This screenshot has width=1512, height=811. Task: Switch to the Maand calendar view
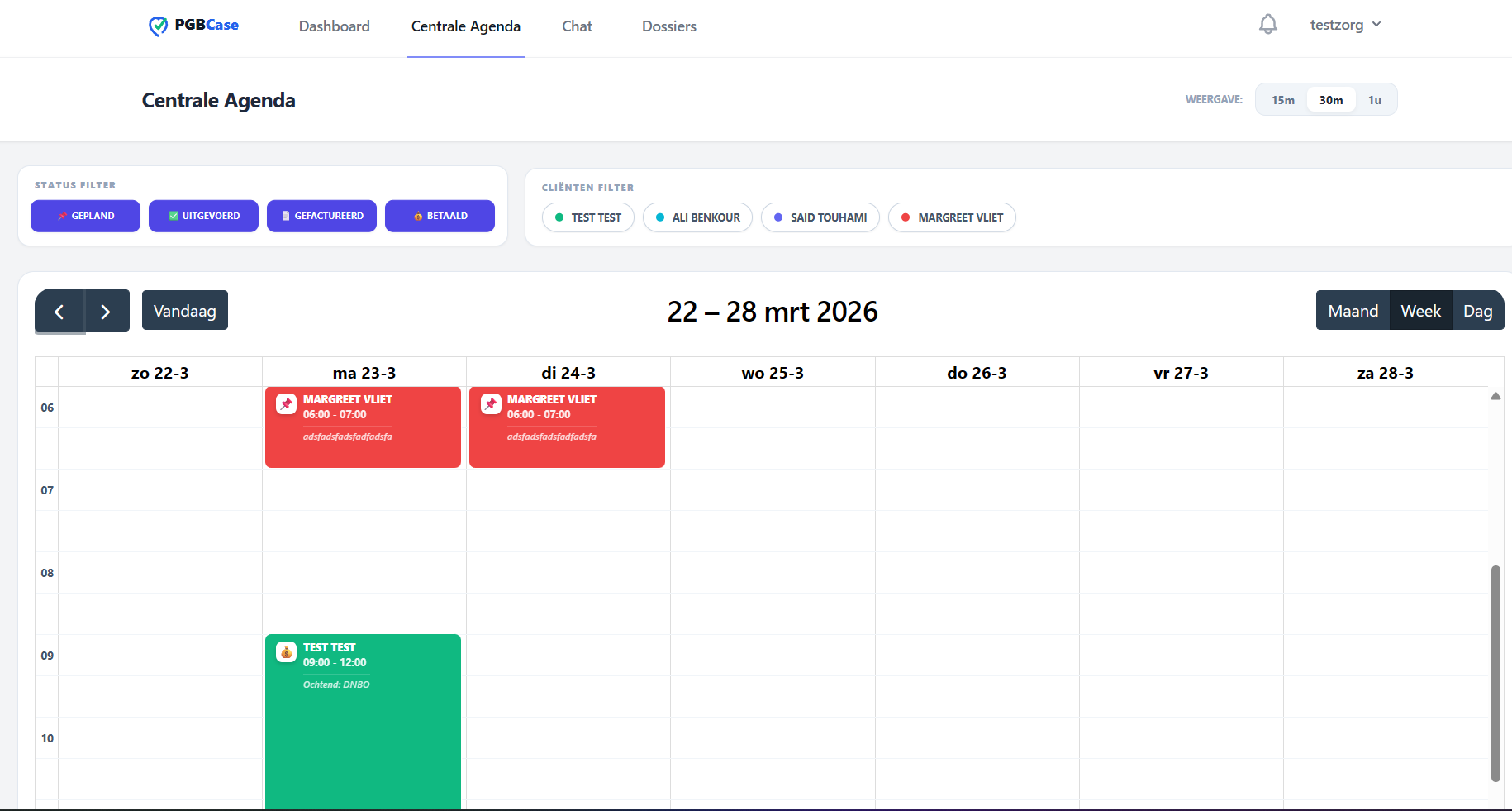1353,312
